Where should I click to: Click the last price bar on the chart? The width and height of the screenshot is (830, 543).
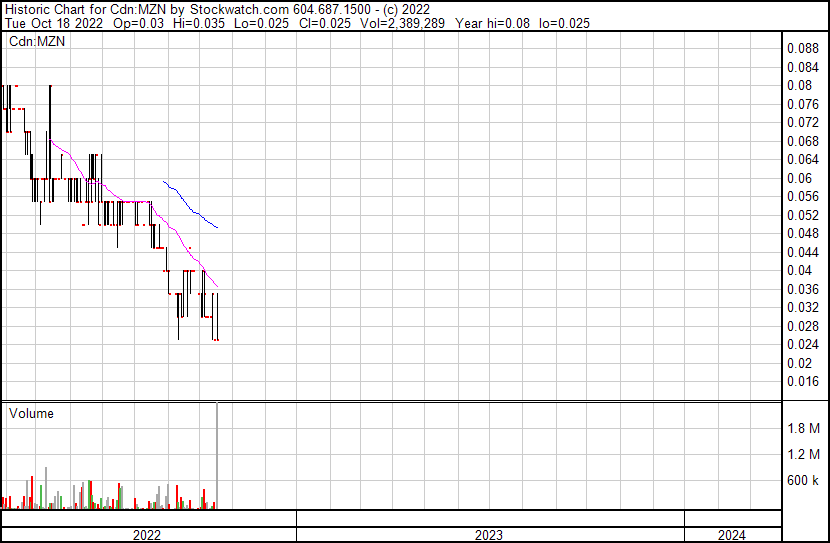tap(216, 317)
